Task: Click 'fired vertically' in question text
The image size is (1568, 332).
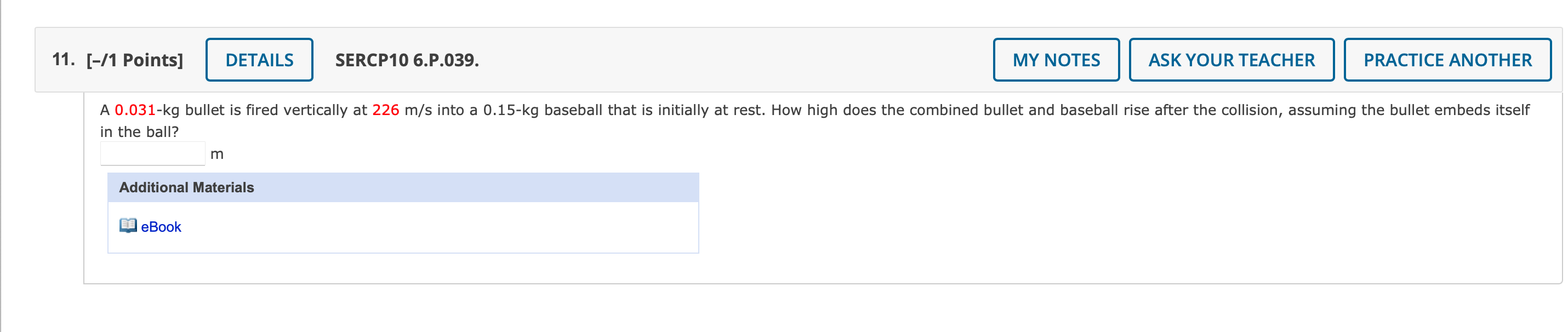Action: click(297, 110)
